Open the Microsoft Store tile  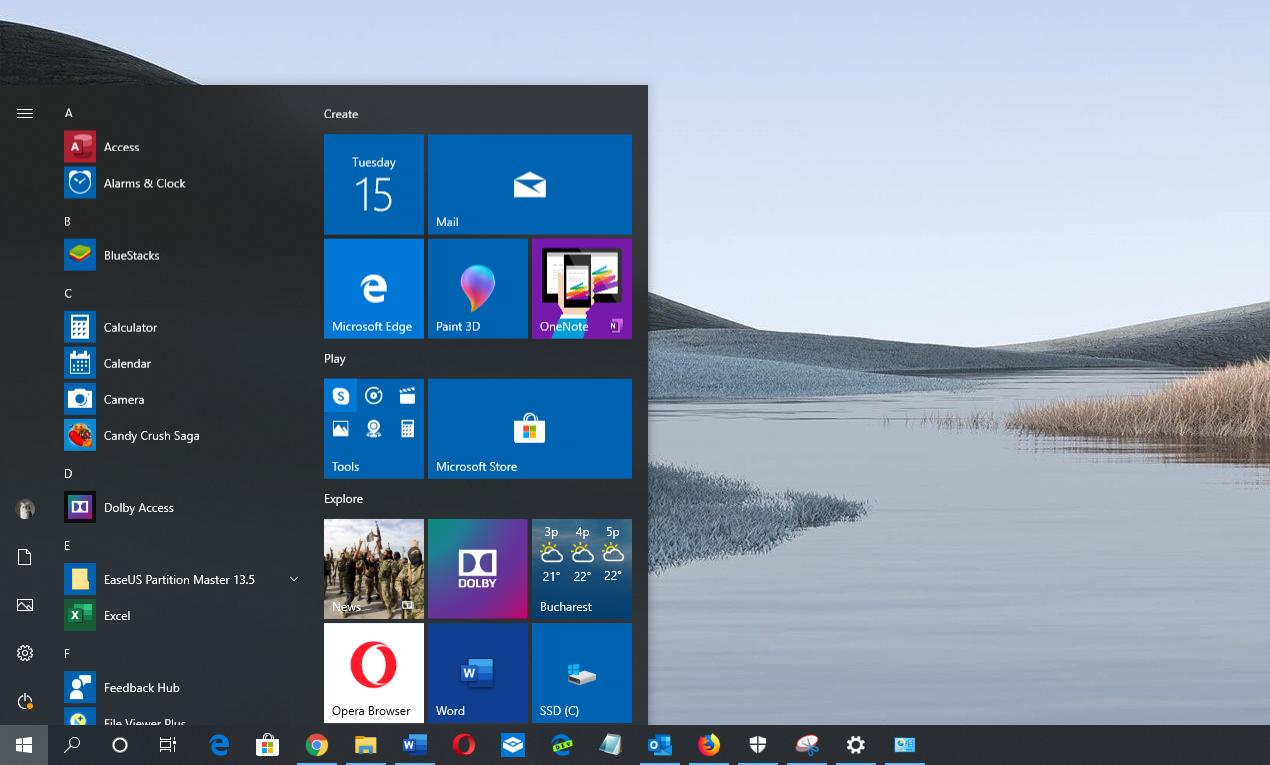530,428
